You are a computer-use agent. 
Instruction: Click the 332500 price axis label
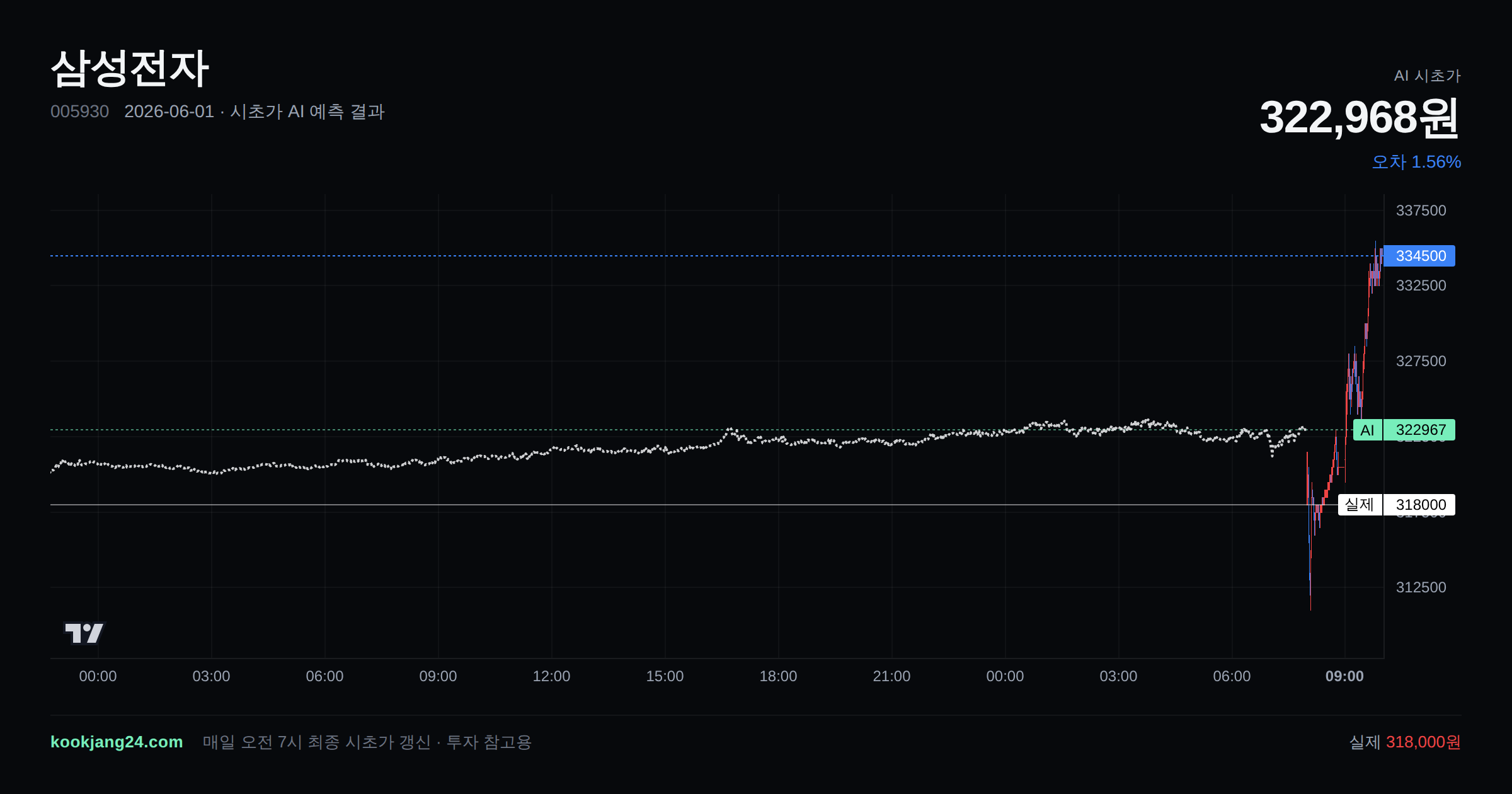click(1421, 285)
